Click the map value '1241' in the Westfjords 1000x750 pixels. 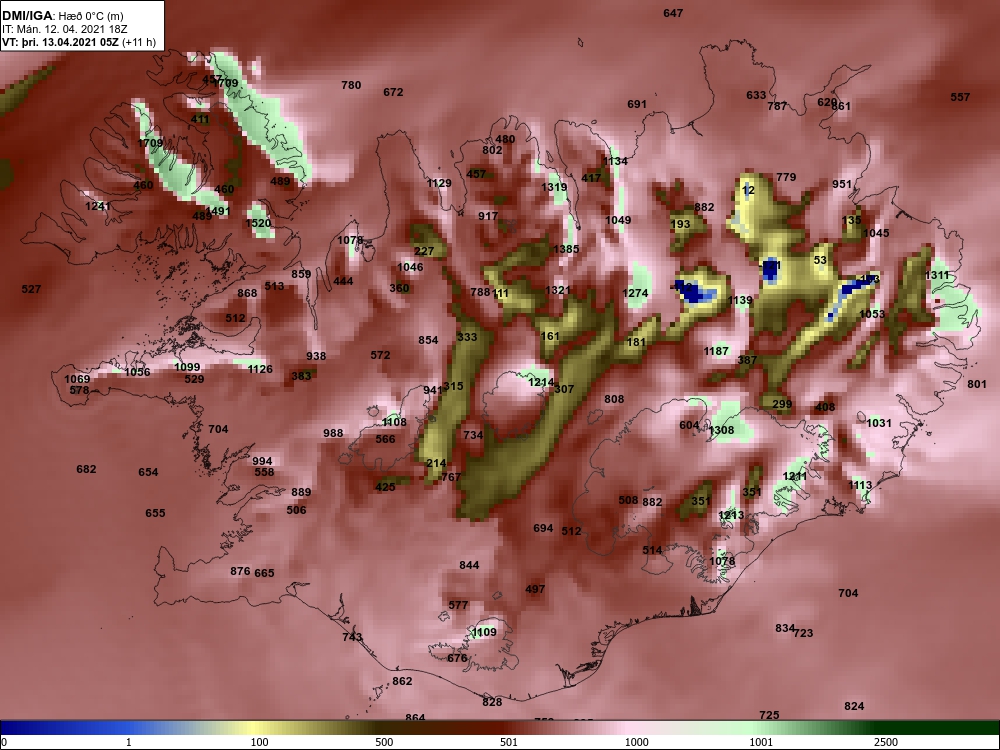tap(98, 206)
